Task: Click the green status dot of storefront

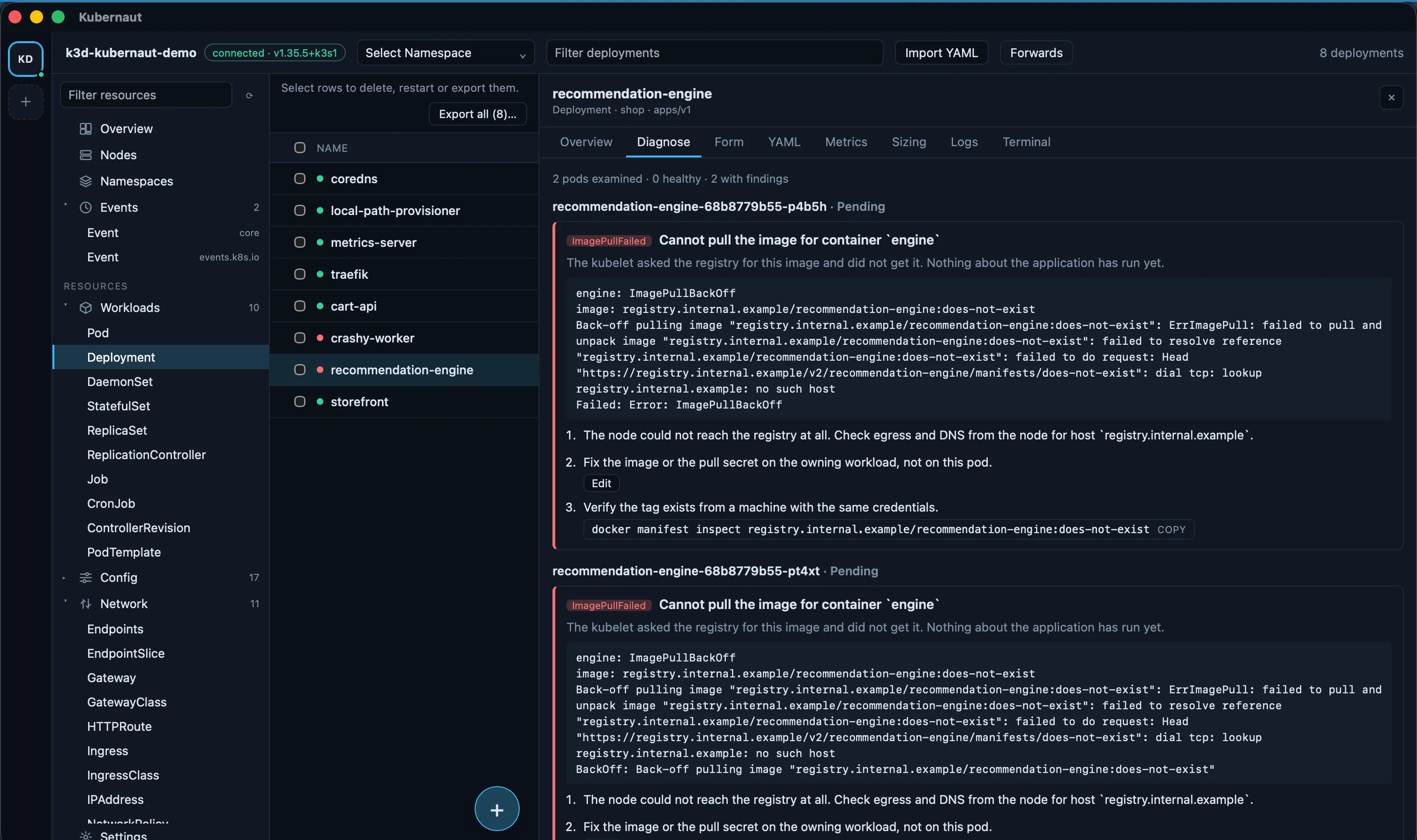Action: tap(320, 402)
